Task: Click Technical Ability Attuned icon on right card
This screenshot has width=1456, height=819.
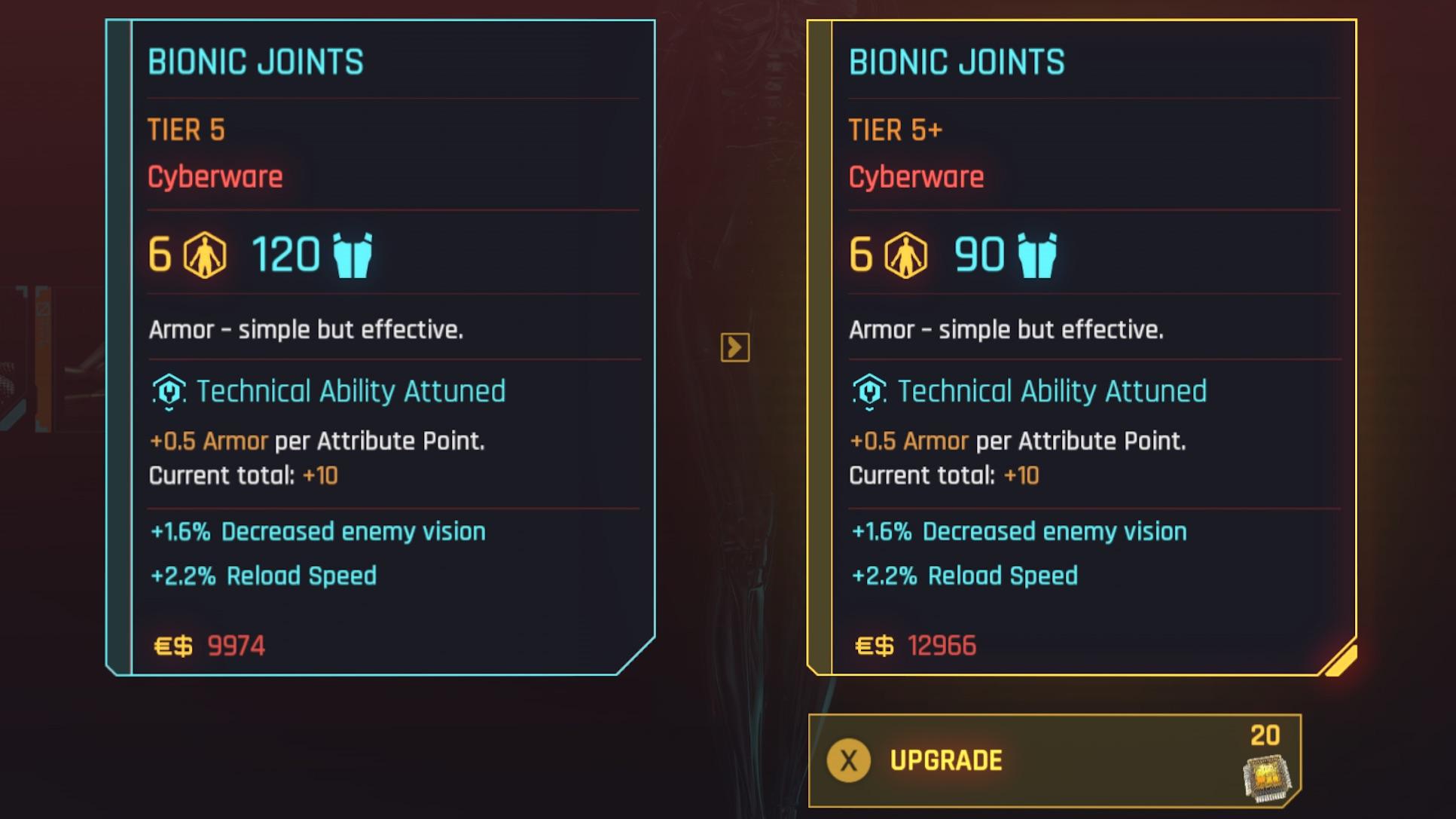Action: point(869,392)
